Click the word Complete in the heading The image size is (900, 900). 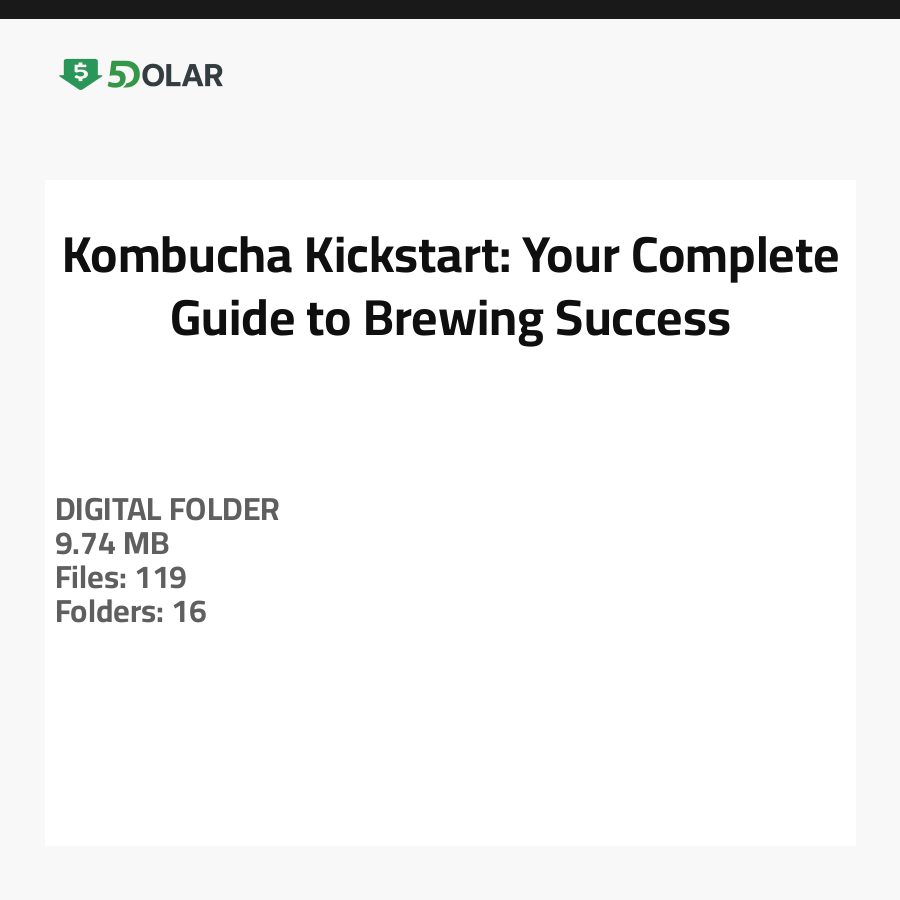click(735, 257)
